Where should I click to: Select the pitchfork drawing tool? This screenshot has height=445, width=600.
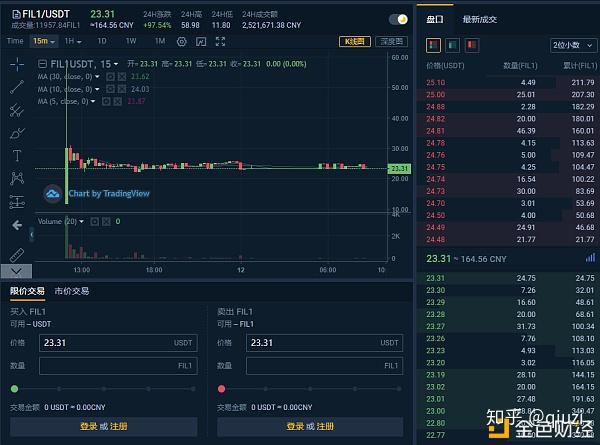(17, 110)
